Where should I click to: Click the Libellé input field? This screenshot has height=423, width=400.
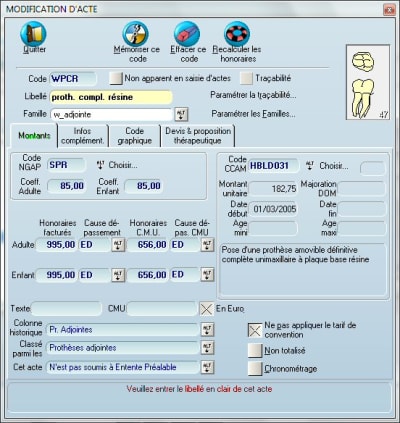(111, 97)
